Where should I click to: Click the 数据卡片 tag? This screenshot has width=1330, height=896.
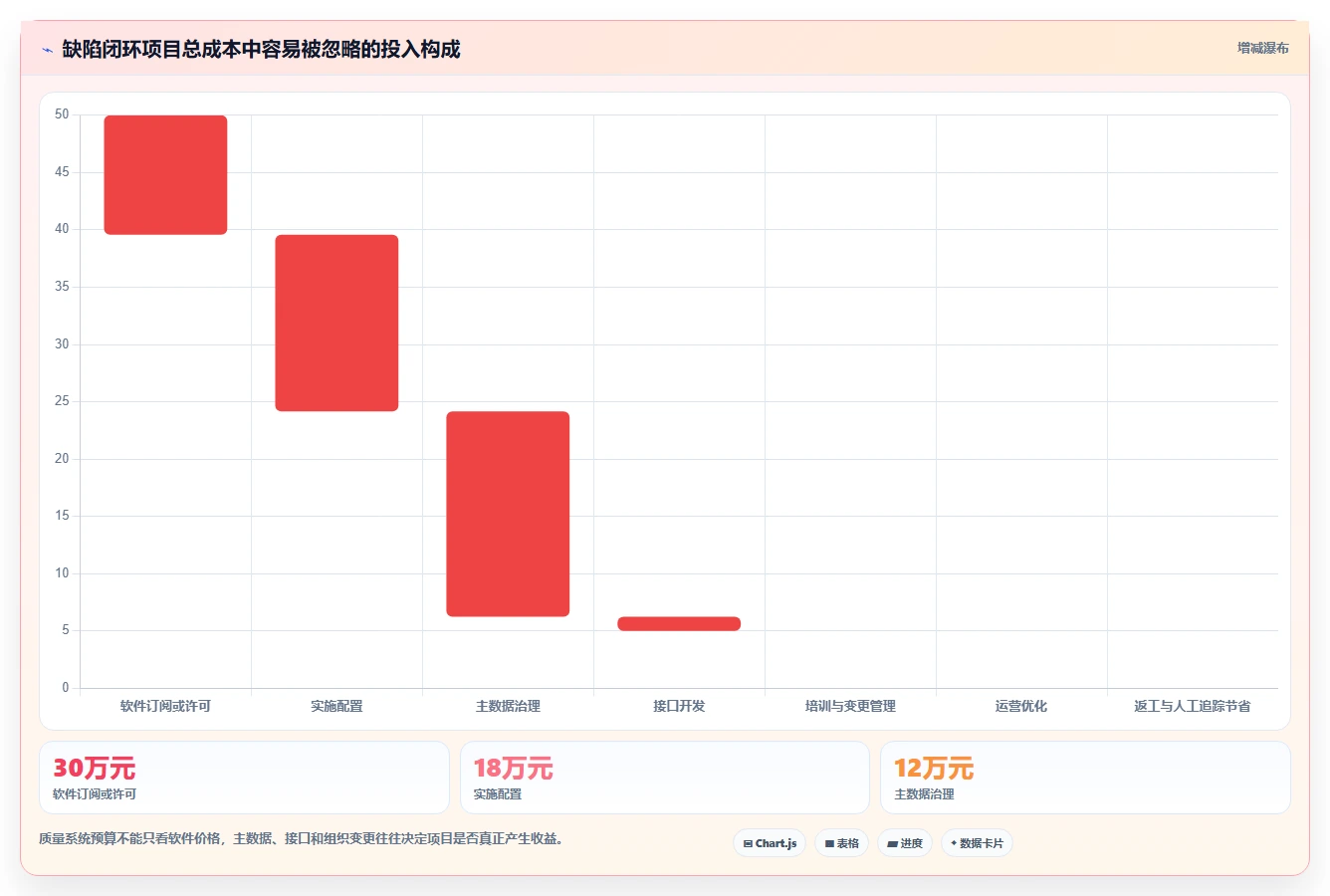[x=977, y=843]
